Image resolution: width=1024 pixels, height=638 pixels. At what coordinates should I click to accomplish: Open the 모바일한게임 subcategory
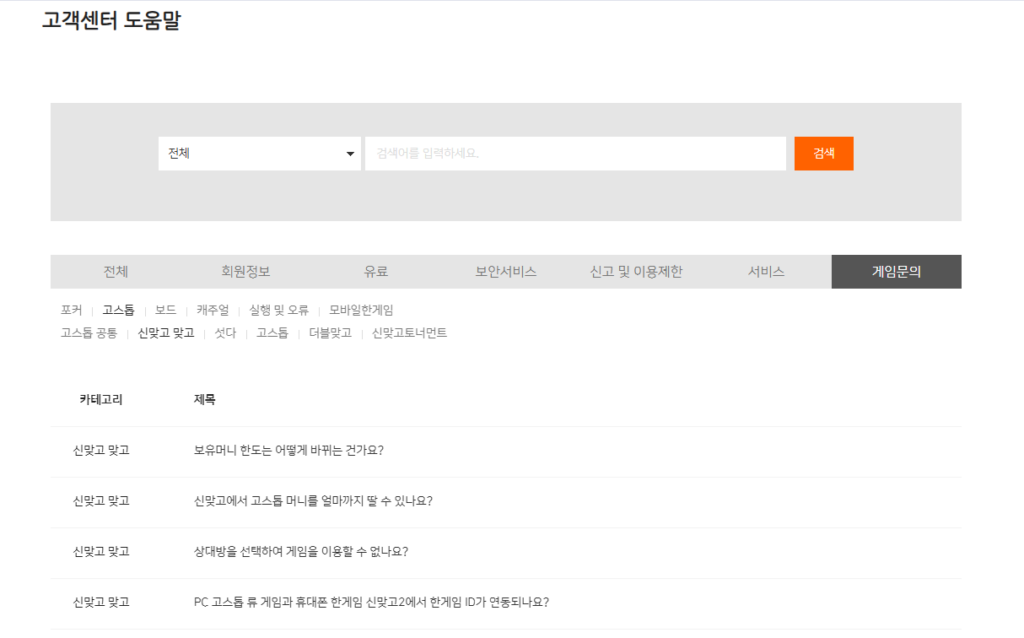click(361, 310)
